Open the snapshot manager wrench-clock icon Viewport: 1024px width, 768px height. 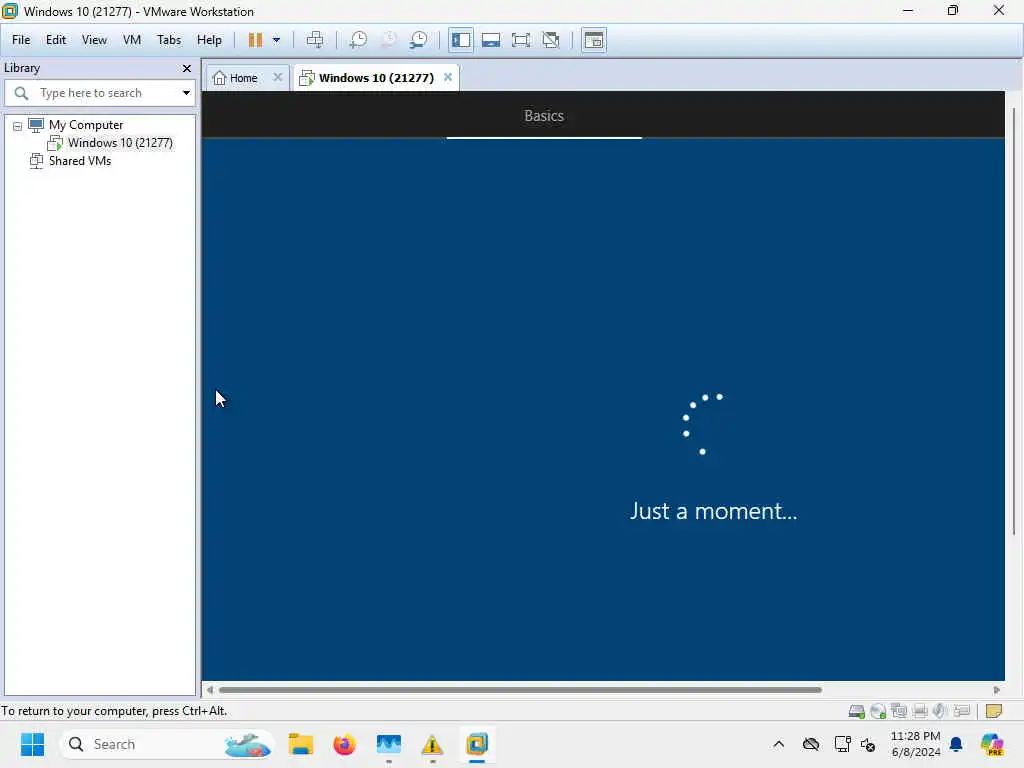(x=419, y=40)
